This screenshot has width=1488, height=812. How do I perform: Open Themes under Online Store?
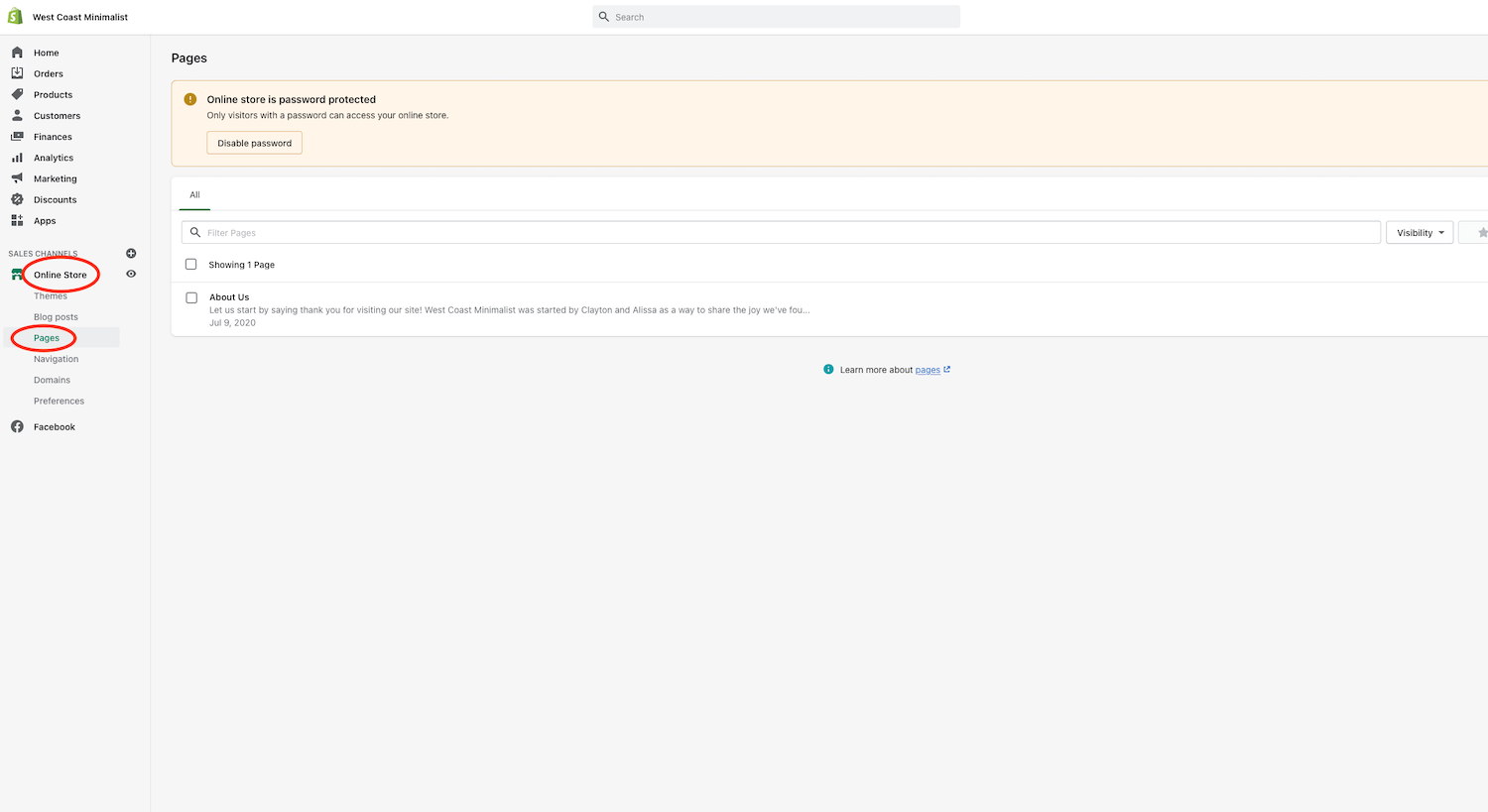(51, 295)
